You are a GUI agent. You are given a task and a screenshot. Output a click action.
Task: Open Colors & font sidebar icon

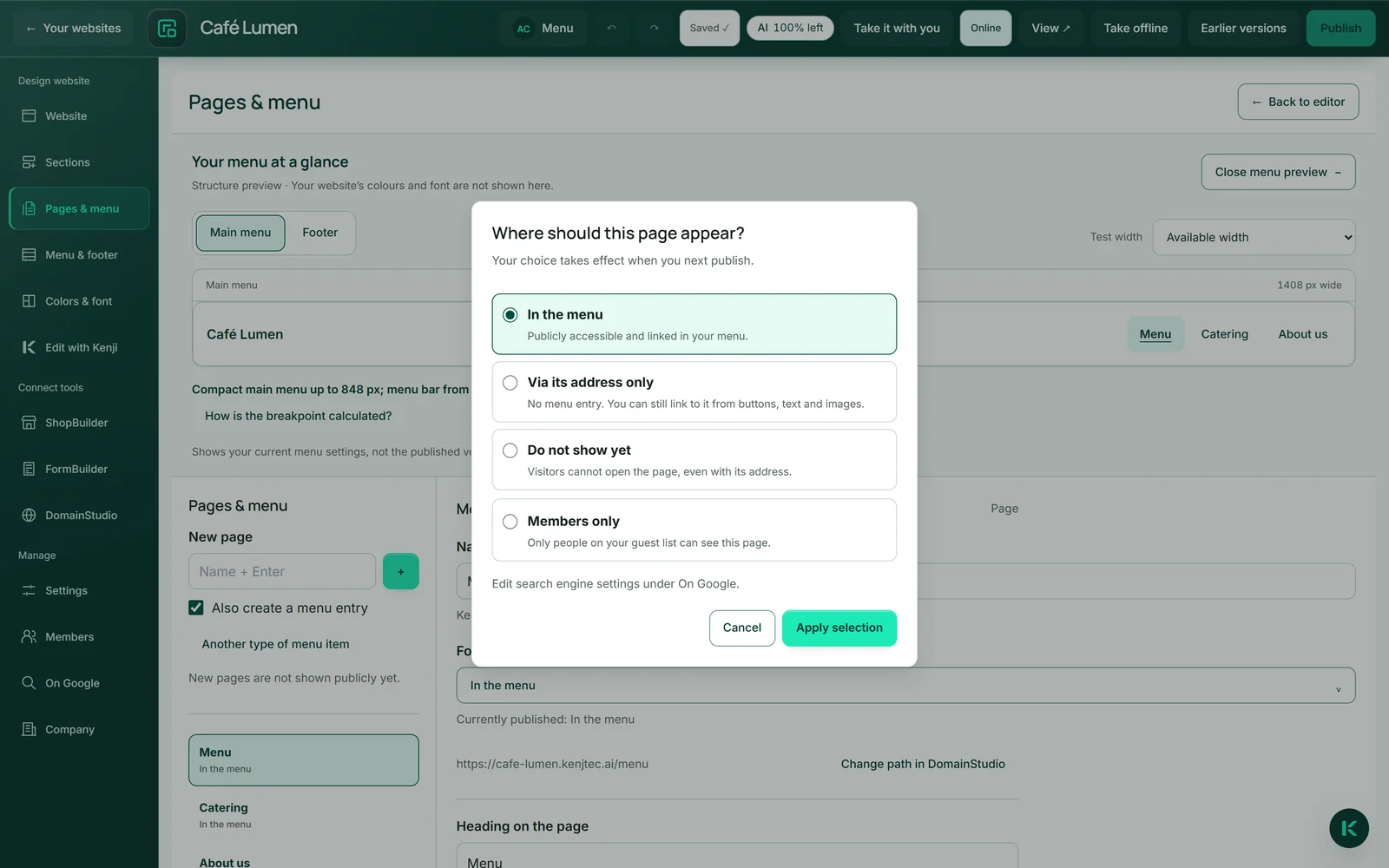pos(29,301)
